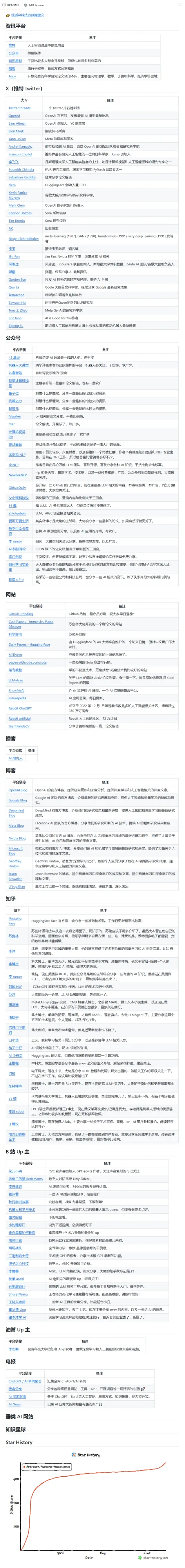Open the Futurepedia link
185x1568 pixels.
coord(17,698)
